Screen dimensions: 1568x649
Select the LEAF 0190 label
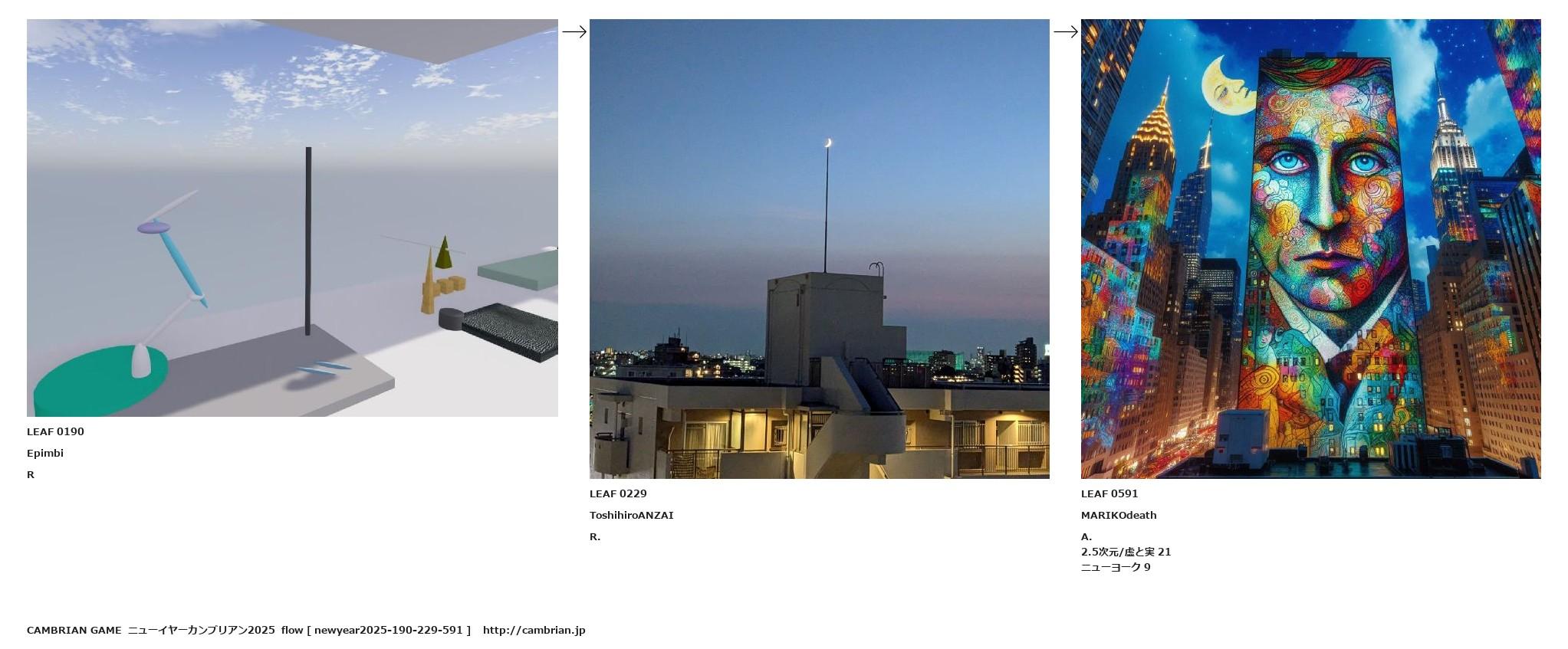[55, 431]
